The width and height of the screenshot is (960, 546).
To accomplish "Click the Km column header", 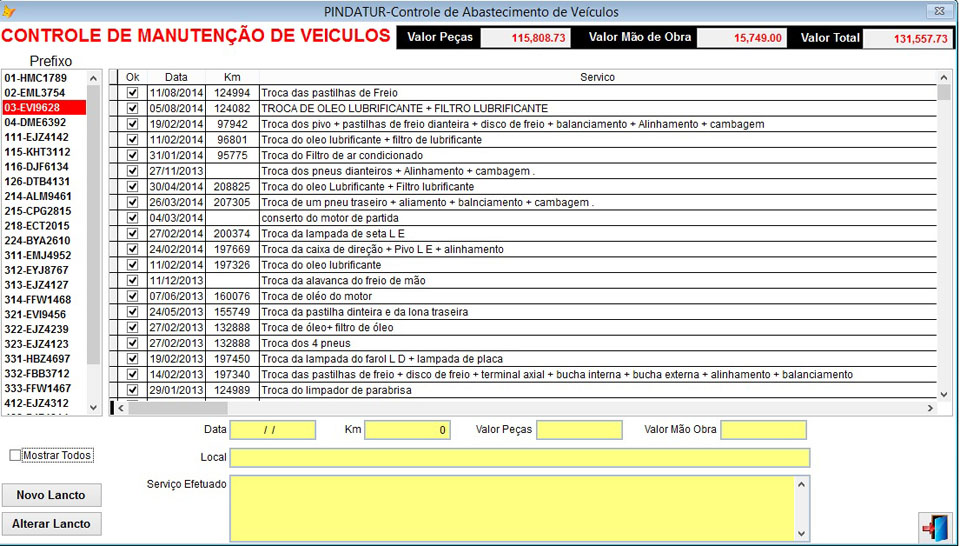I will [232, 77].
